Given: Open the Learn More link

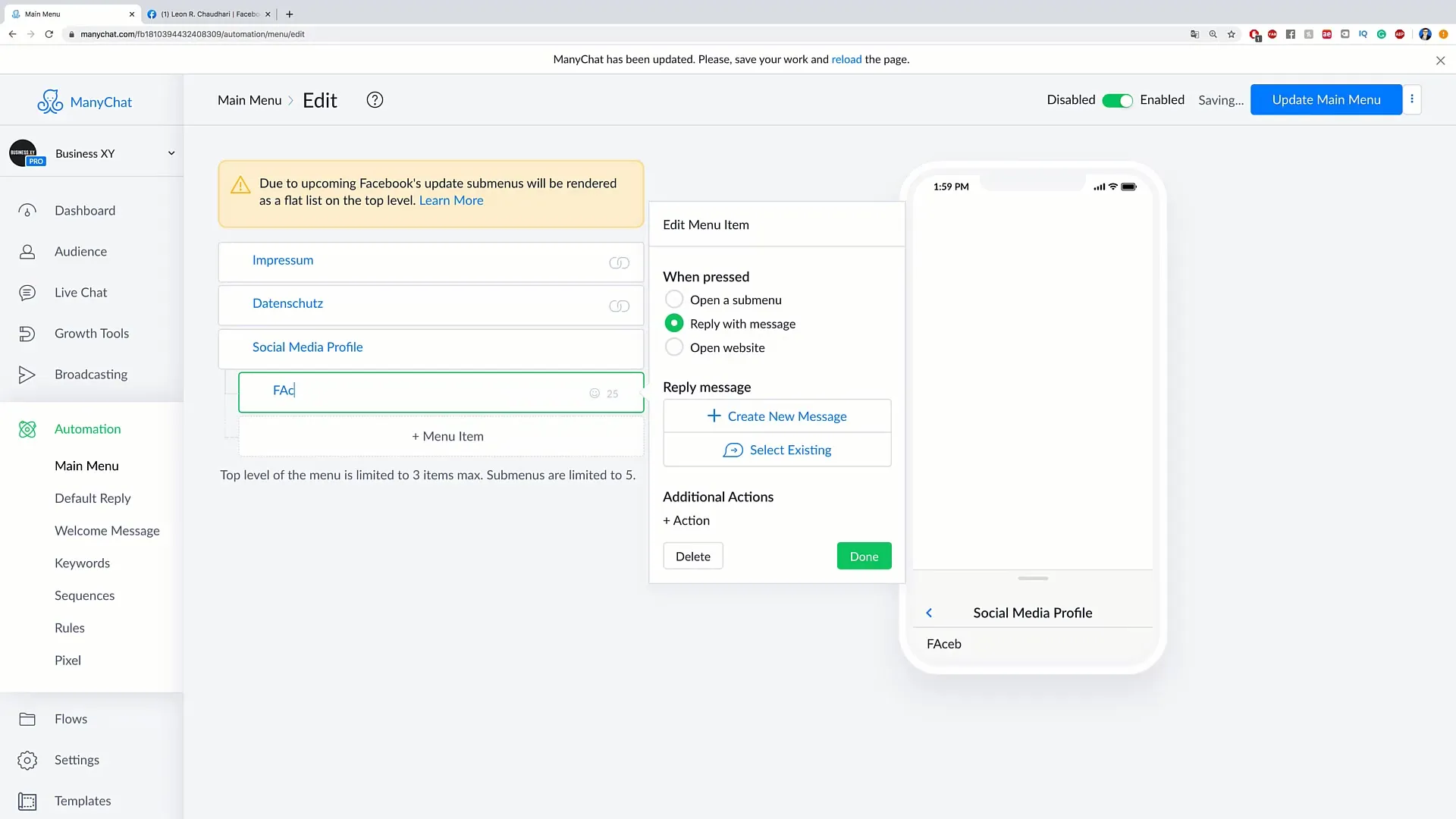Looking at the screenshot, I should (451, 200).
